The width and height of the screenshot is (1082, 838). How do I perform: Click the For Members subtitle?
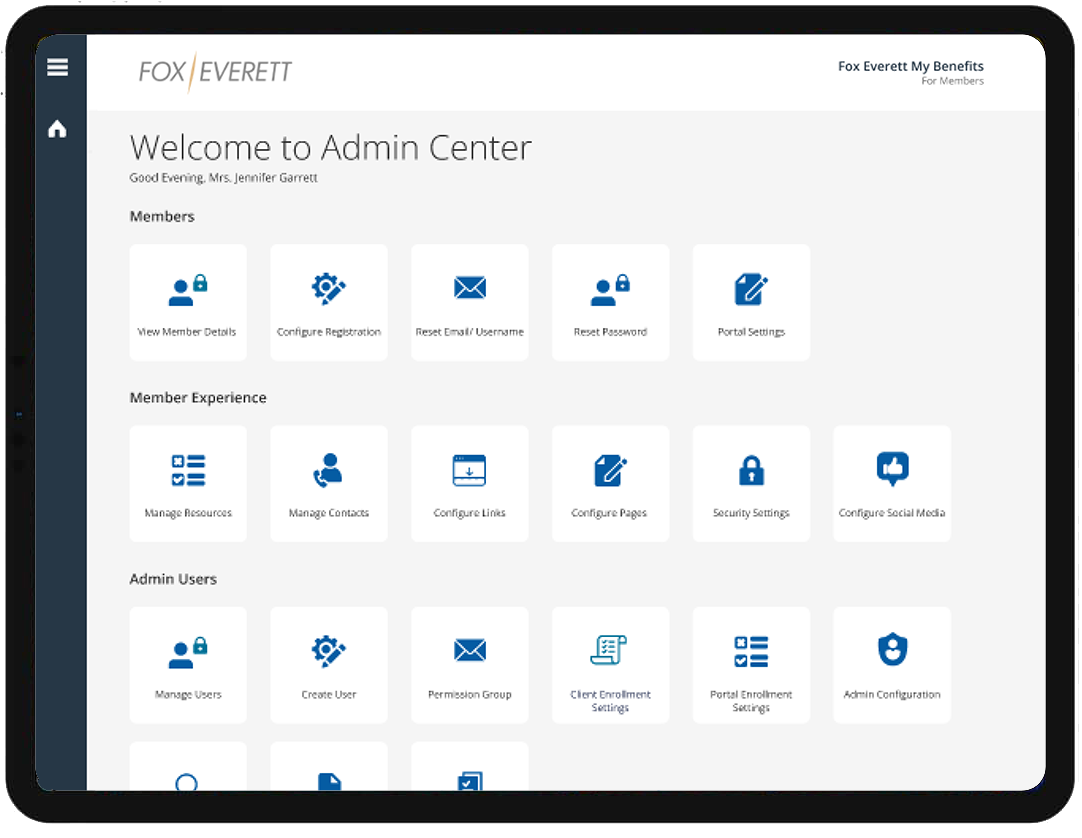click(952, 81)
